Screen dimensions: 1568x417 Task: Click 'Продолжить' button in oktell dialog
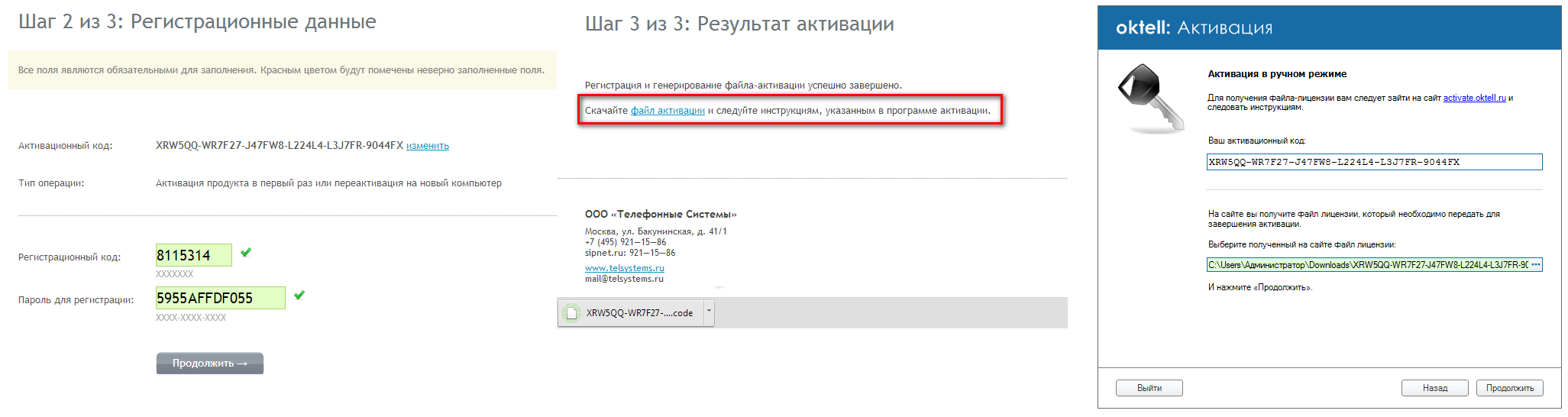1509,388
